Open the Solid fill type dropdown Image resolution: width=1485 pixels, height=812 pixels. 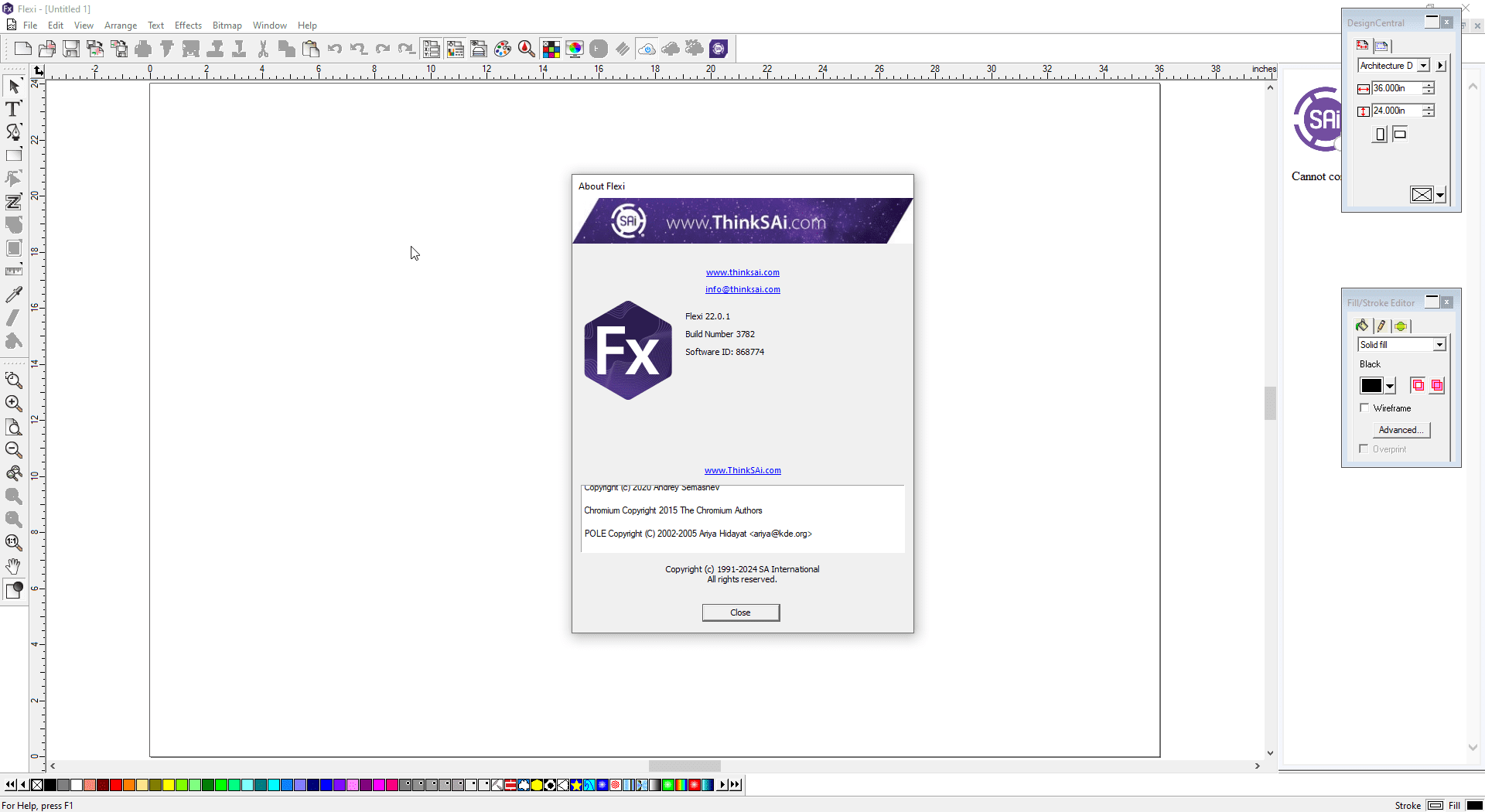(x=1439, y=345)
